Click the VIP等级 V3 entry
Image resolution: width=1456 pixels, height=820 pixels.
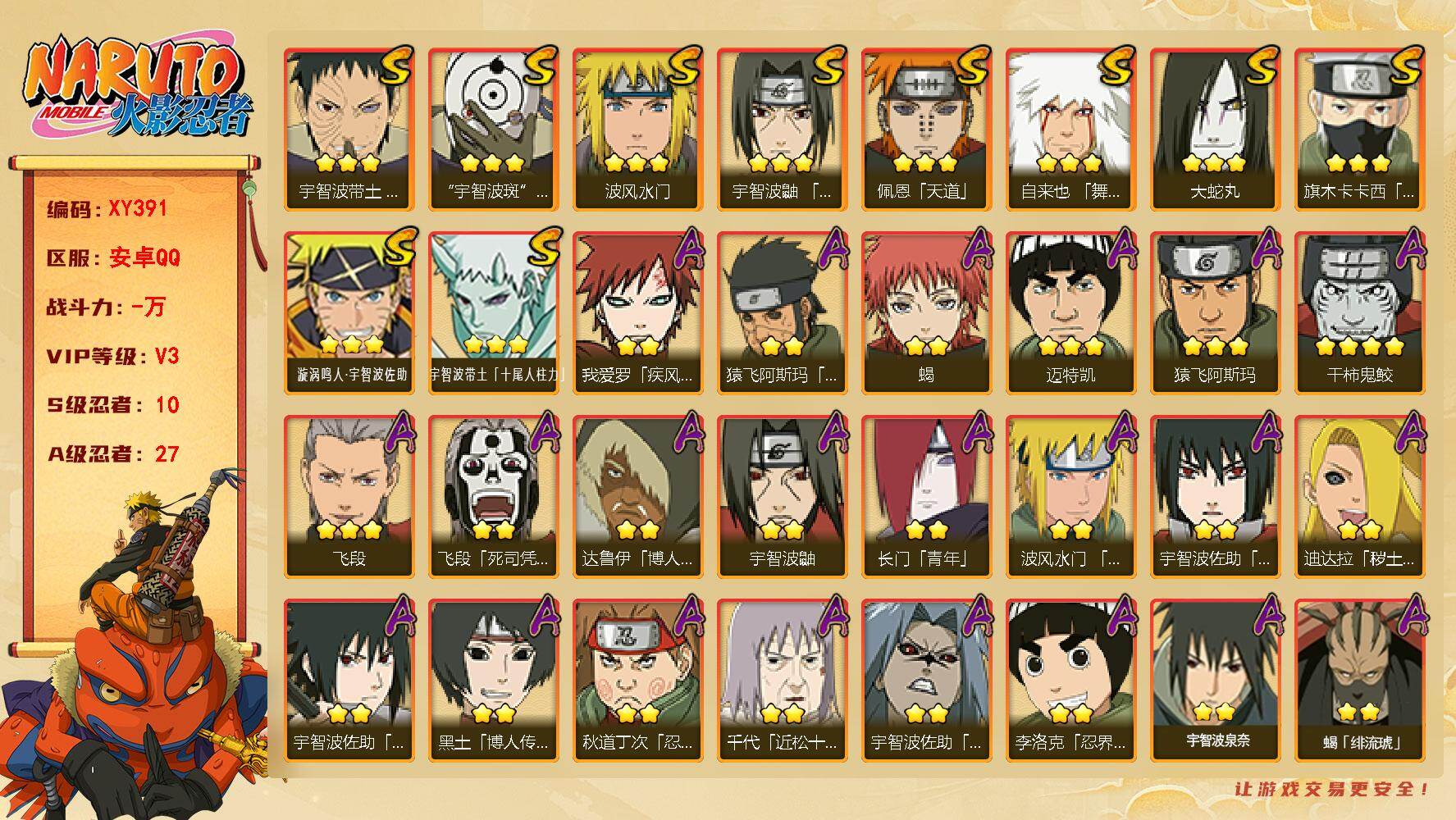tap(112, 357)
